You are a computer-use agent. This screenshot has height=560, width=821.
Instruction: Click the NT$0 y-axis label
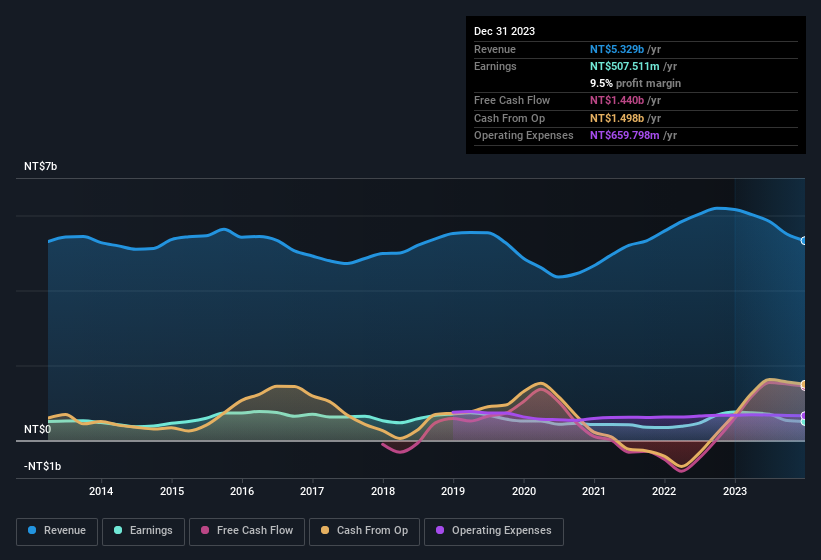point(37,429)
